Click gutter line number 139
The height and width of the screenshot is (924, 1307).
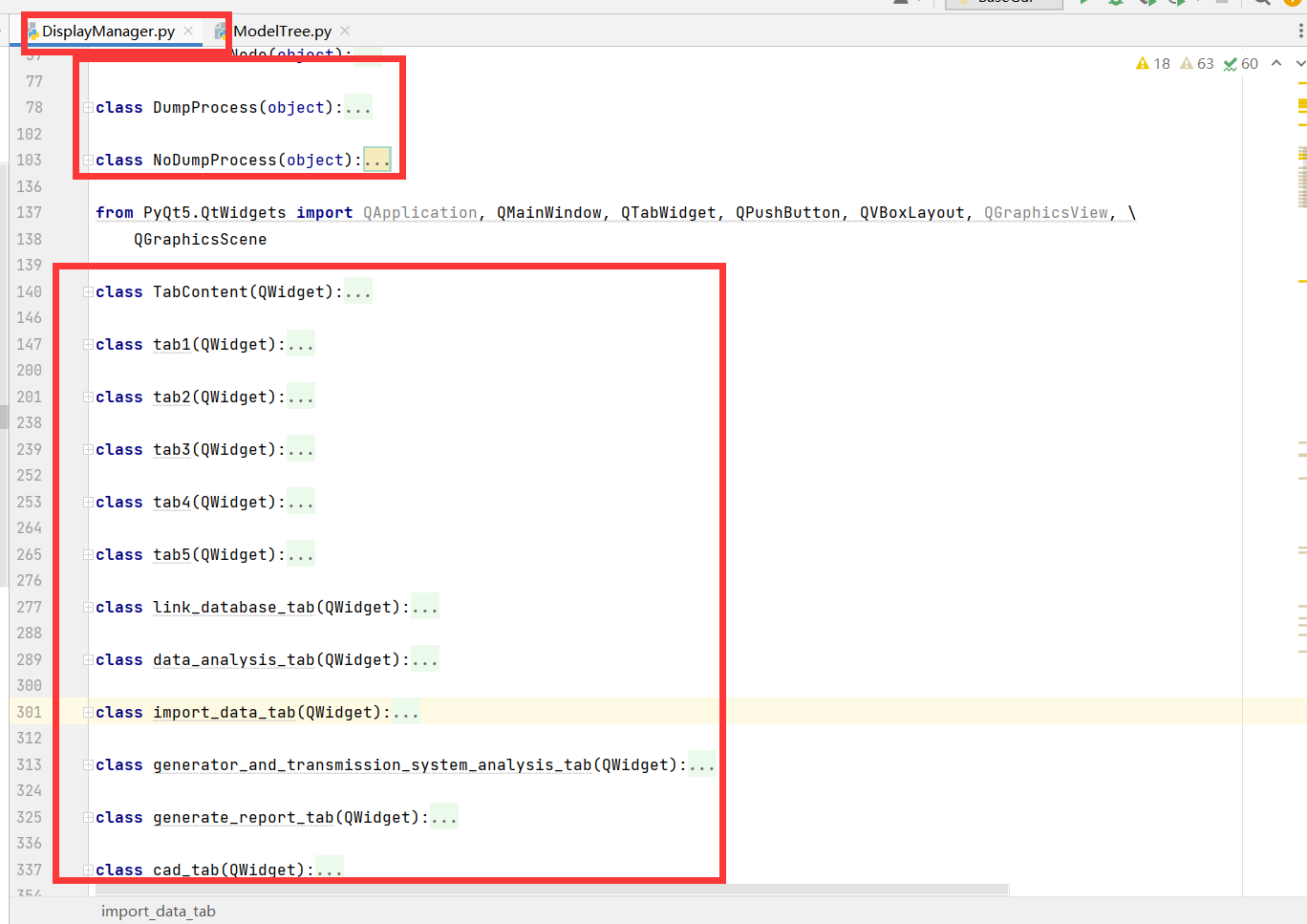click(29, 266)
